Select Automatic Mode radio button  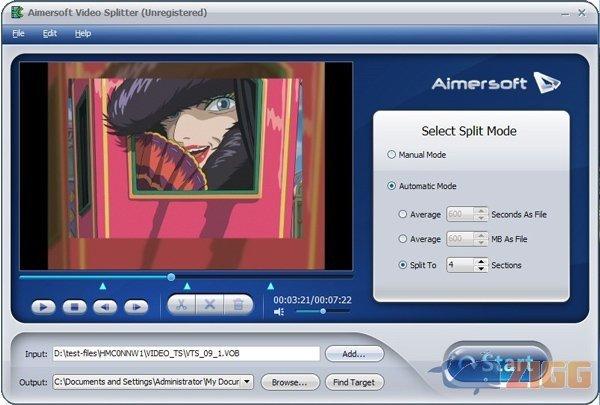[x=391, y=186]
